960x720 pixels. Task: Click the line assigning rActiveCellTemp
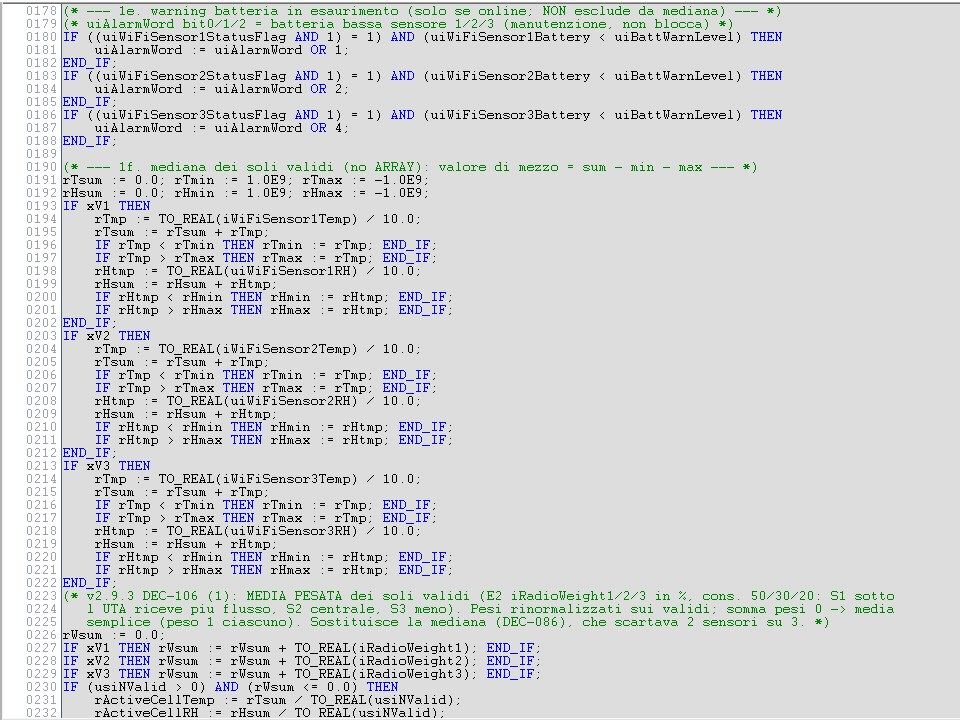click(278, 700)
